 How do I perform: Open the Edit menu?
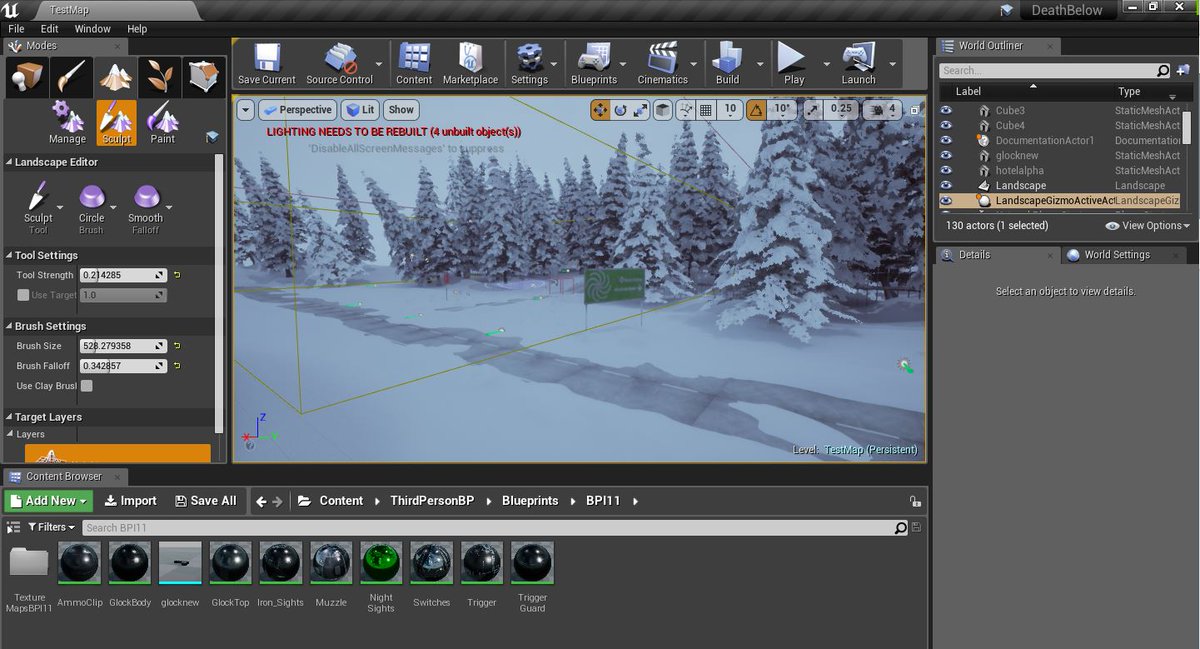coord(50,29)
